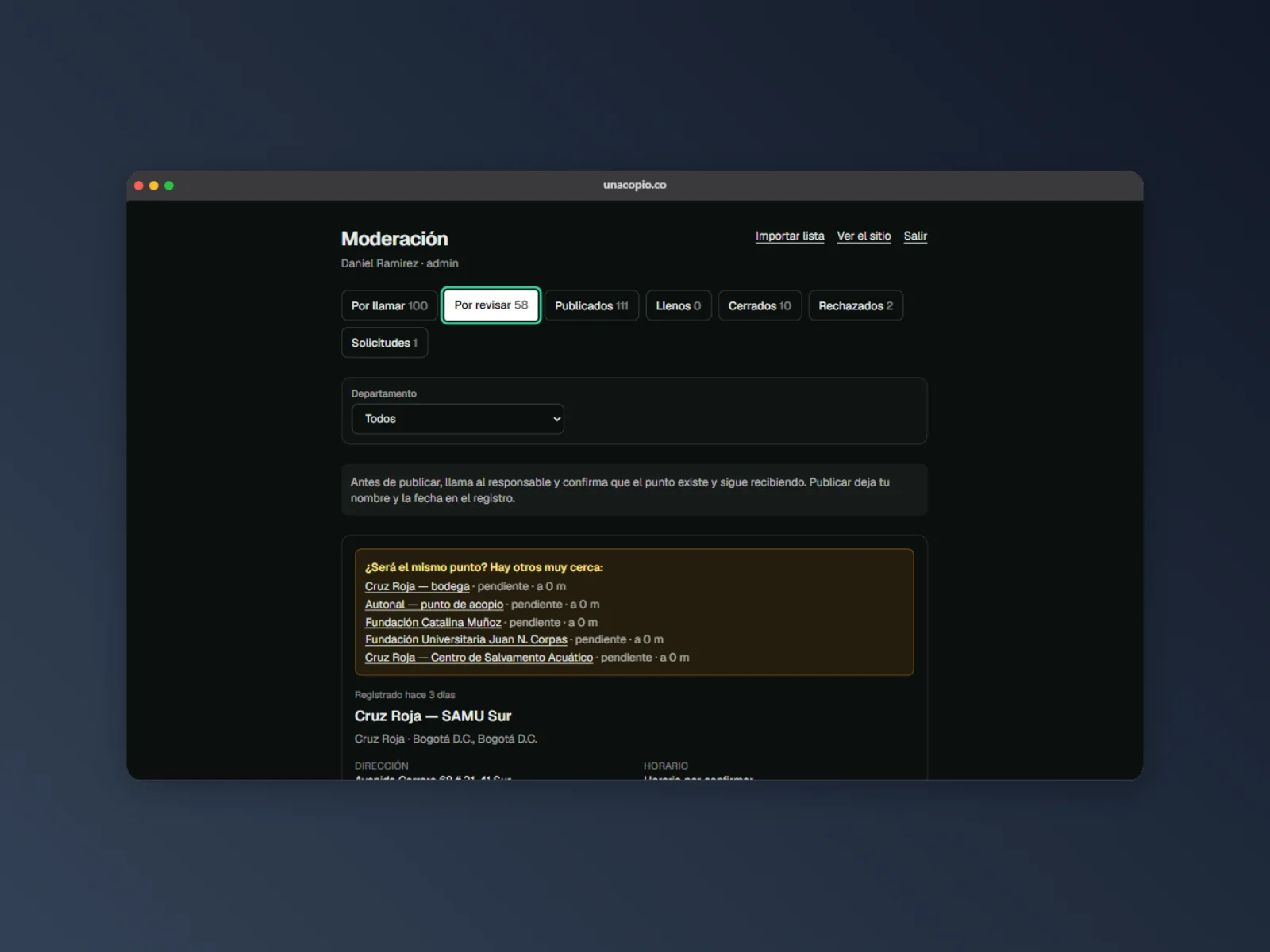Image resolution: width=1270 pixels, height=952 pixels.
Task: View the Rechazados tab
Action: coord(856,305)
